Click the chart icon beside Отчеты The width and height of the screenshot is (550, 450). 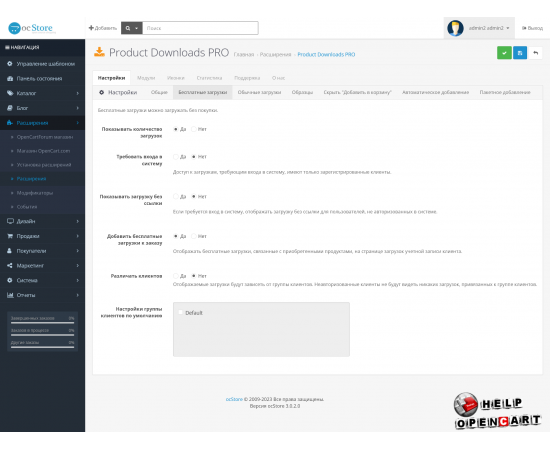point(10,295)
